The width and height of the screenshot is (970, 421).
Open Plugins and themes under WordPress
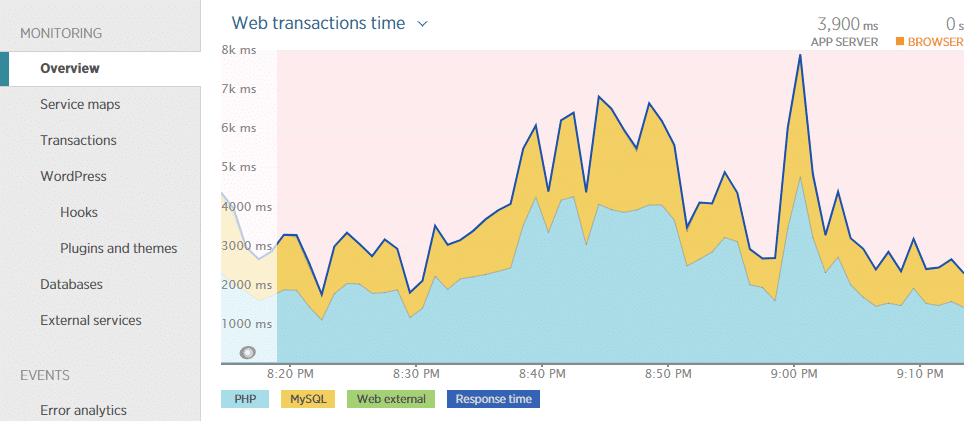click(118, 248)
